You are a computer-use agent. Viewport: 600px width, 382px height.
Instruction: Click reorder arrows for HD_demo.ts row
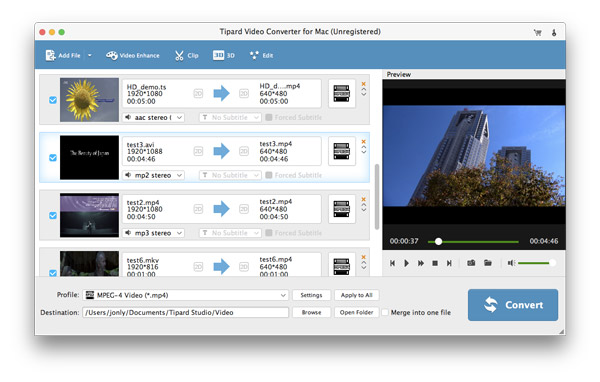pos(364,92)
